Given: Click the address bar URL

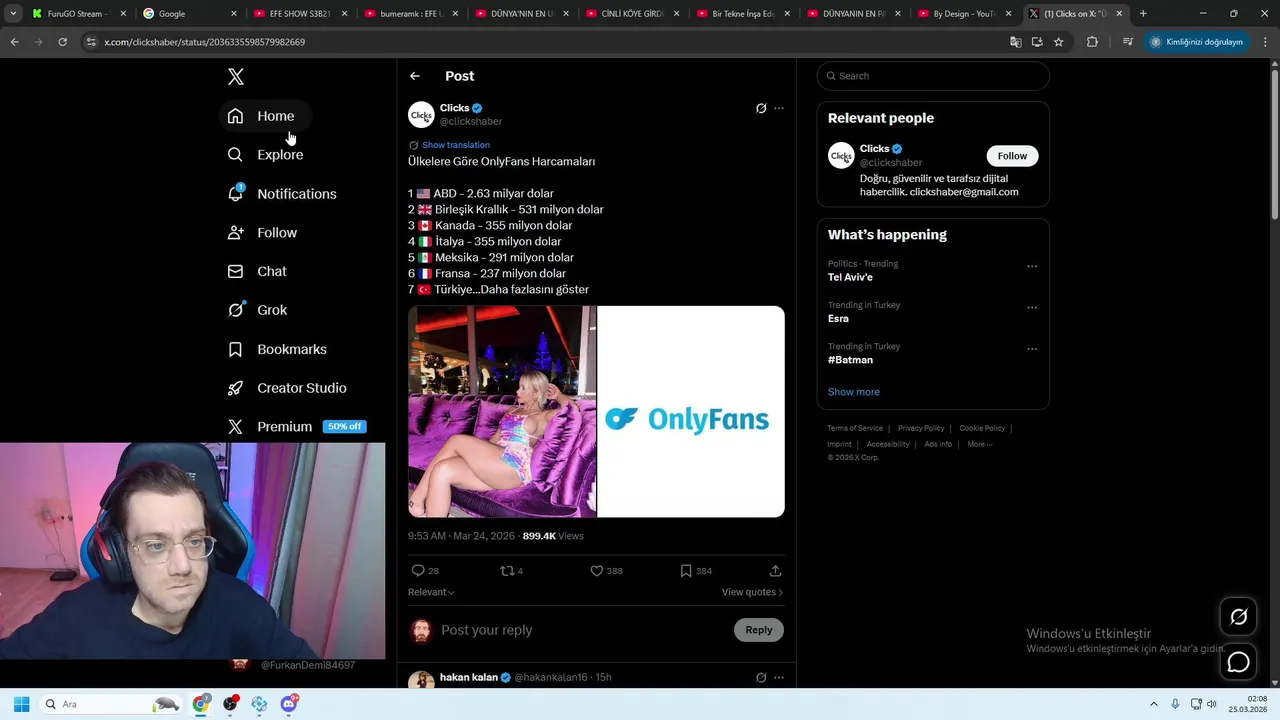Looking at the screenshot, I should click(204, 42).
